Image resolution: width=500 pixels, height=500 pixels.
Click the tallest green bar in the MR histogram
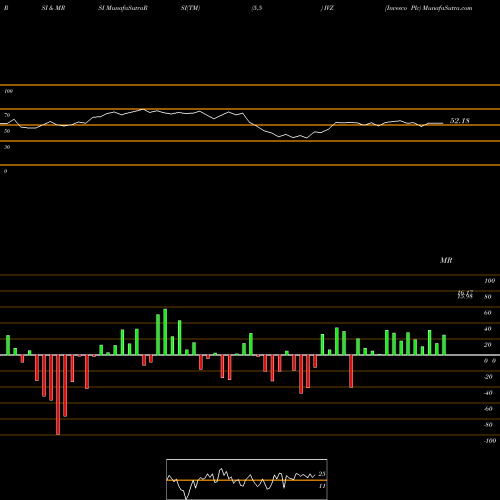(x=165, y=332)
